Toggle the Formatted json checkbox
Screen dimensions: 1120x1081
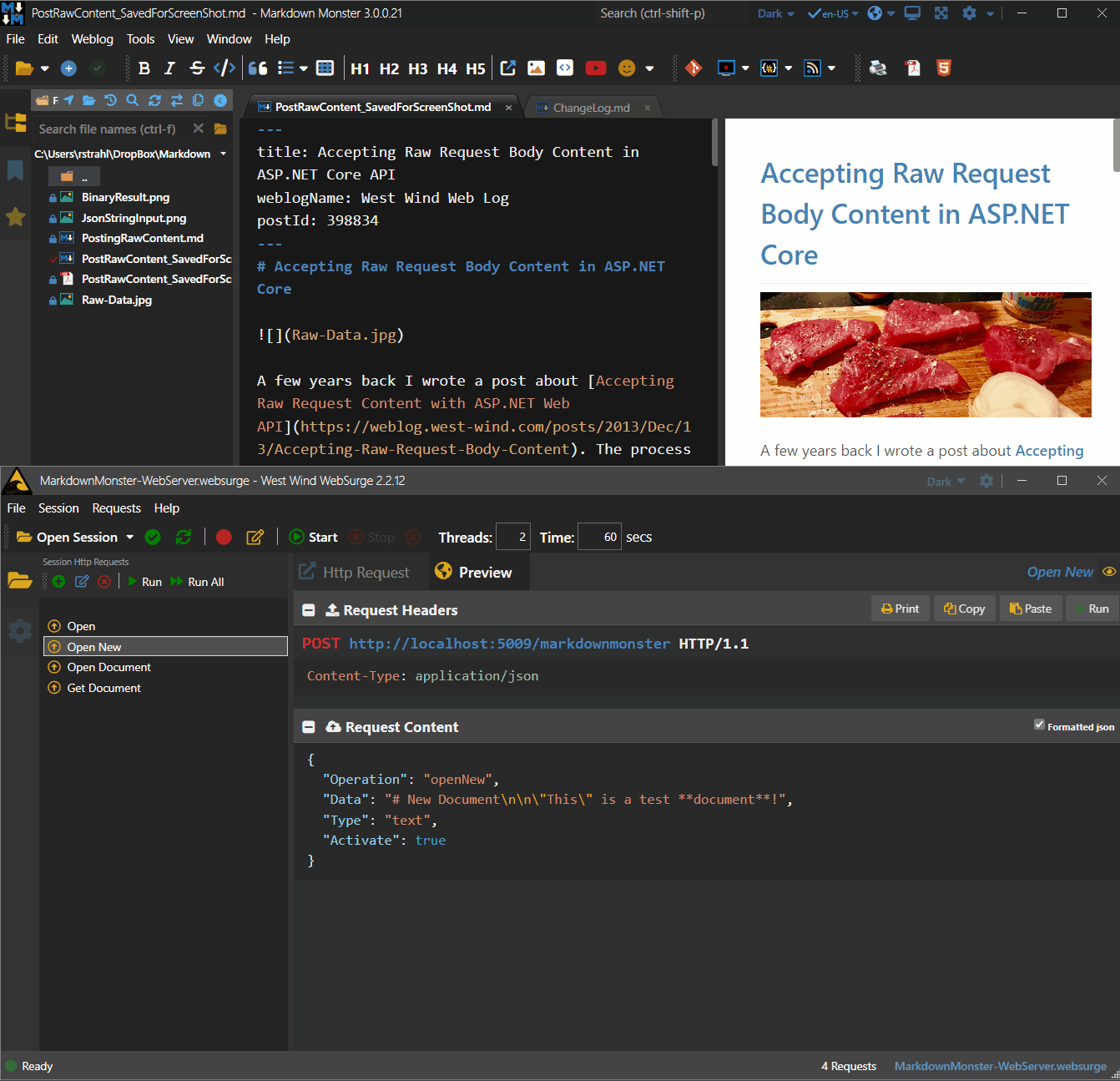coord(1039,725)
